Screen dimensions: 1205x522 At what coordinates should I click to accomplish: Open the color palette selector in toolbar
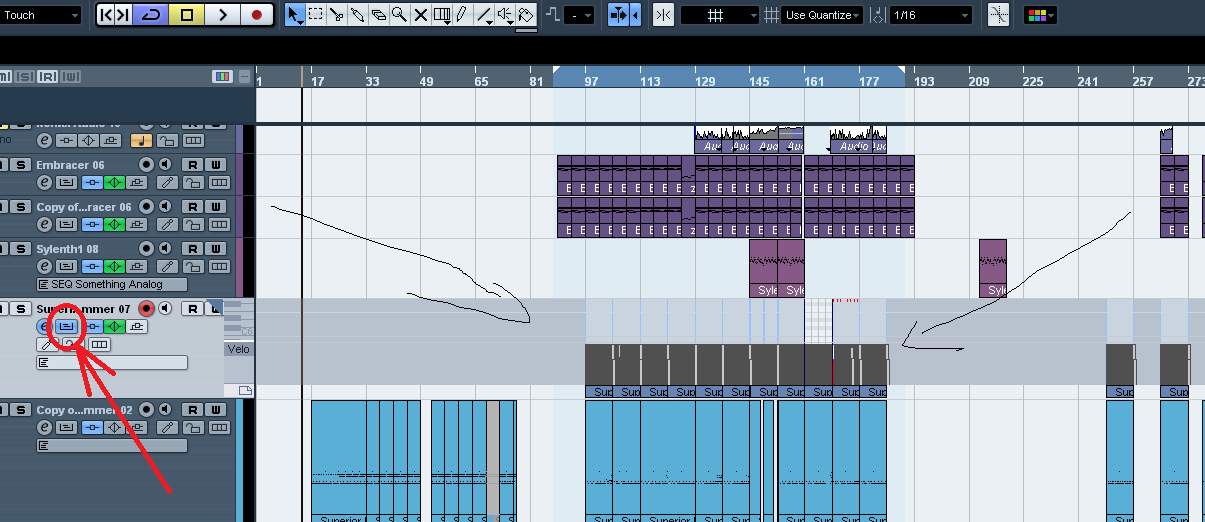tap(1040, 15)
